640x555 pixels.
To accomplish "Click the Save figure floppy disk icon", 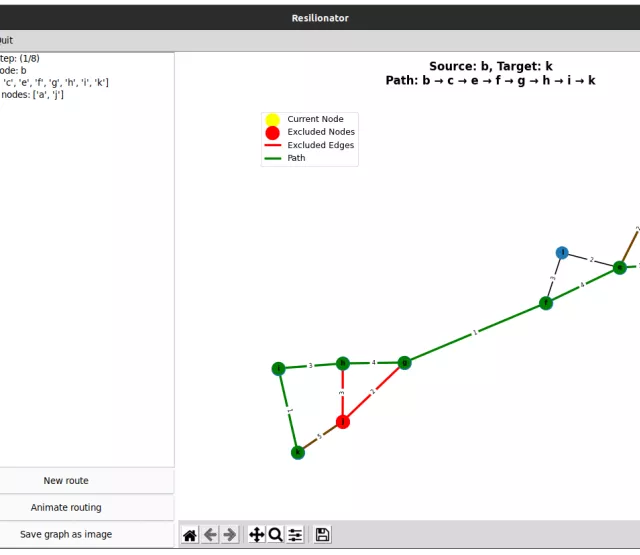I will click(322, 535).
